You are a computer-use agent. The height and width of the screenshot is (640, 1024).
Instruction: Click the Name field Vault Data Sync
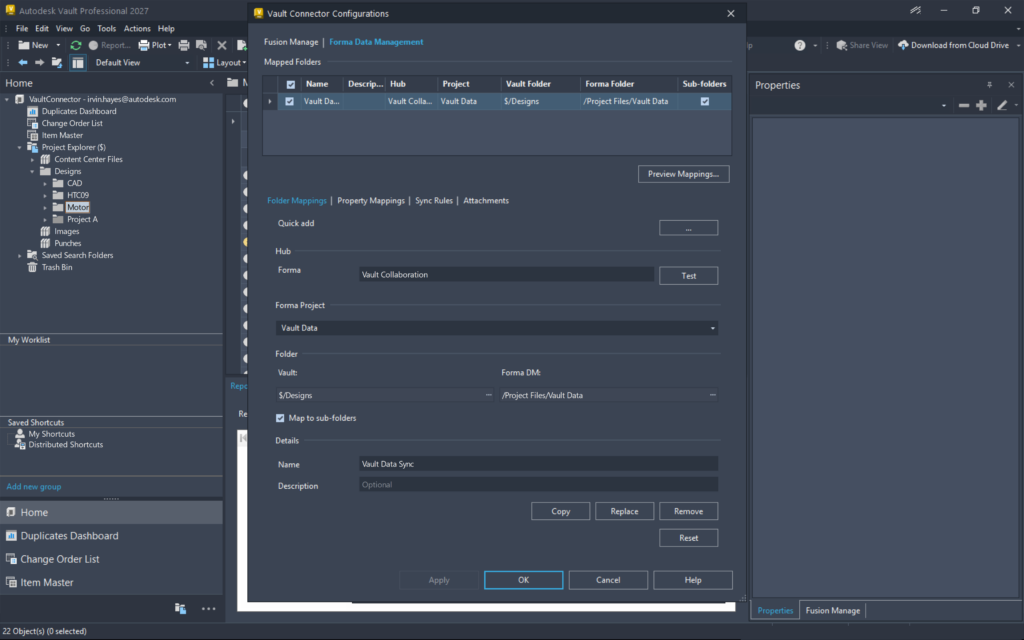538,464
